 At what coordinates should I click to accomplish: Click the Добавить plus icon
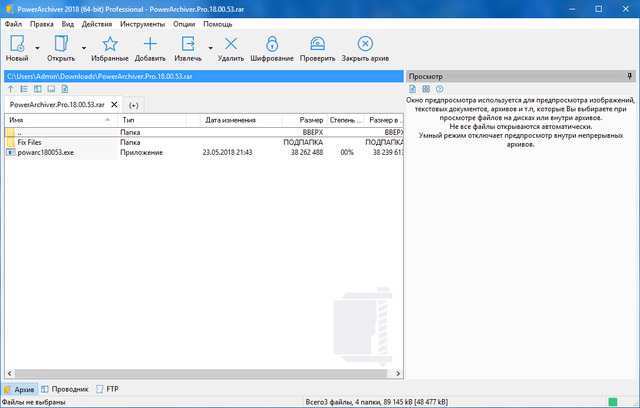coord(150,44)
